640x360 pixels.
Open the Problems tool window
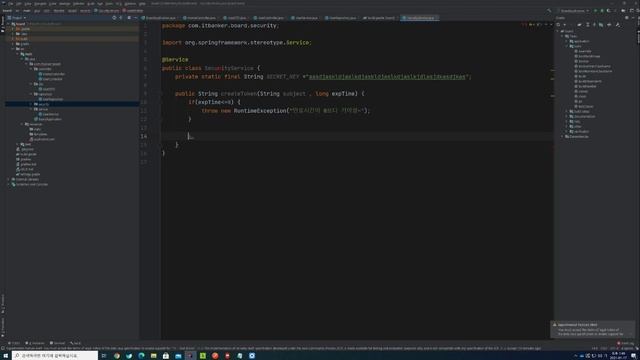36,343
